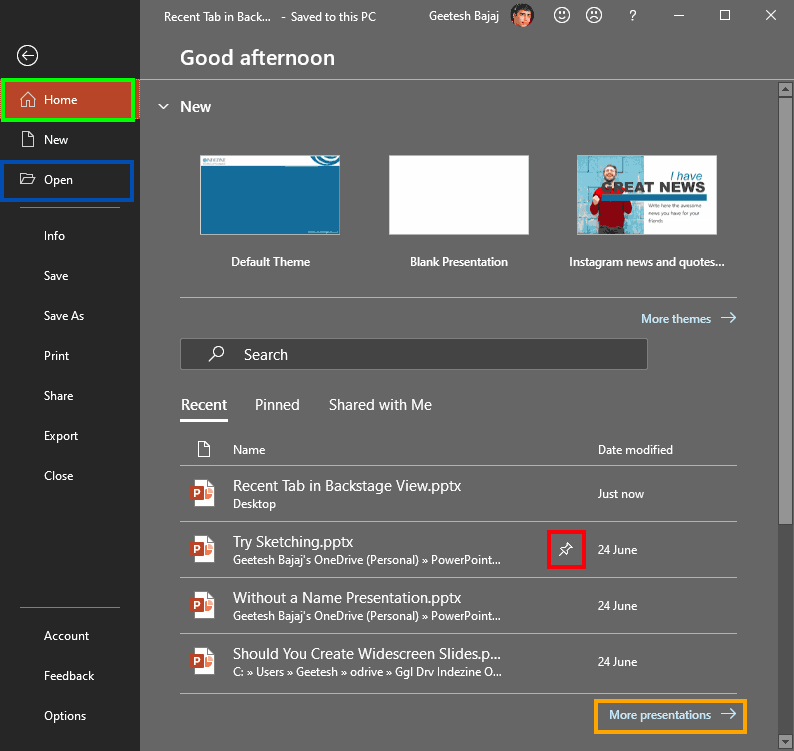Screen dimensions: 794x751
Task: Click the PowerPoint icon of Without a Name Presentation.pptx
Action: coord(203,605)
